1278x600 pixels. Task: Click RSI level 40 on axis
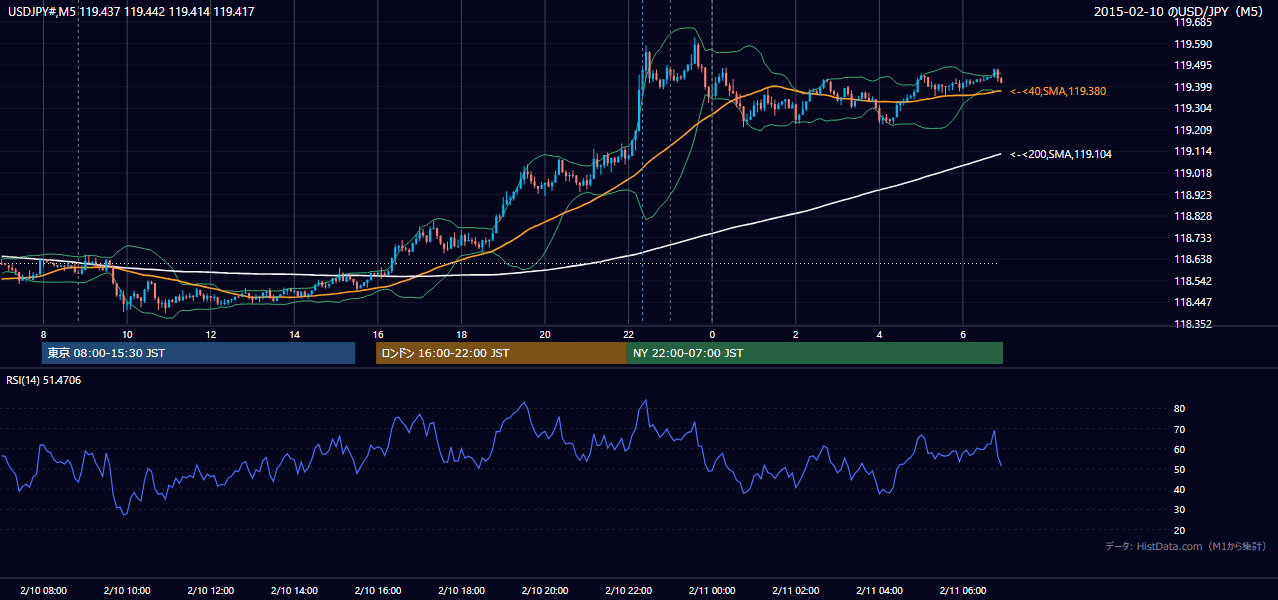tap(1180, 490)
